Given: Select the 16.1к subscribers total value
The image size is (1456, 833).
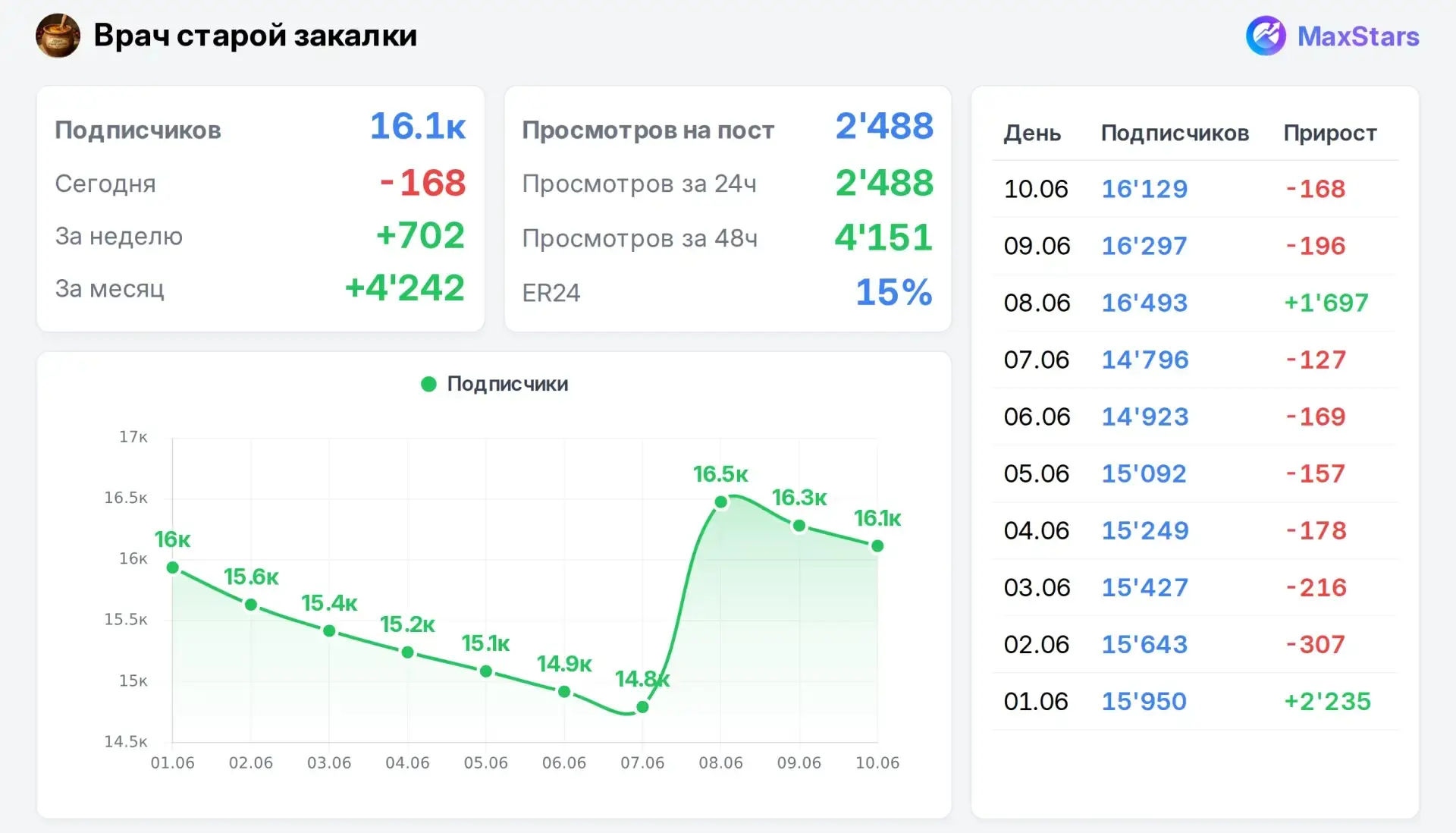Looking at the screenshot, I should (418, 126).
